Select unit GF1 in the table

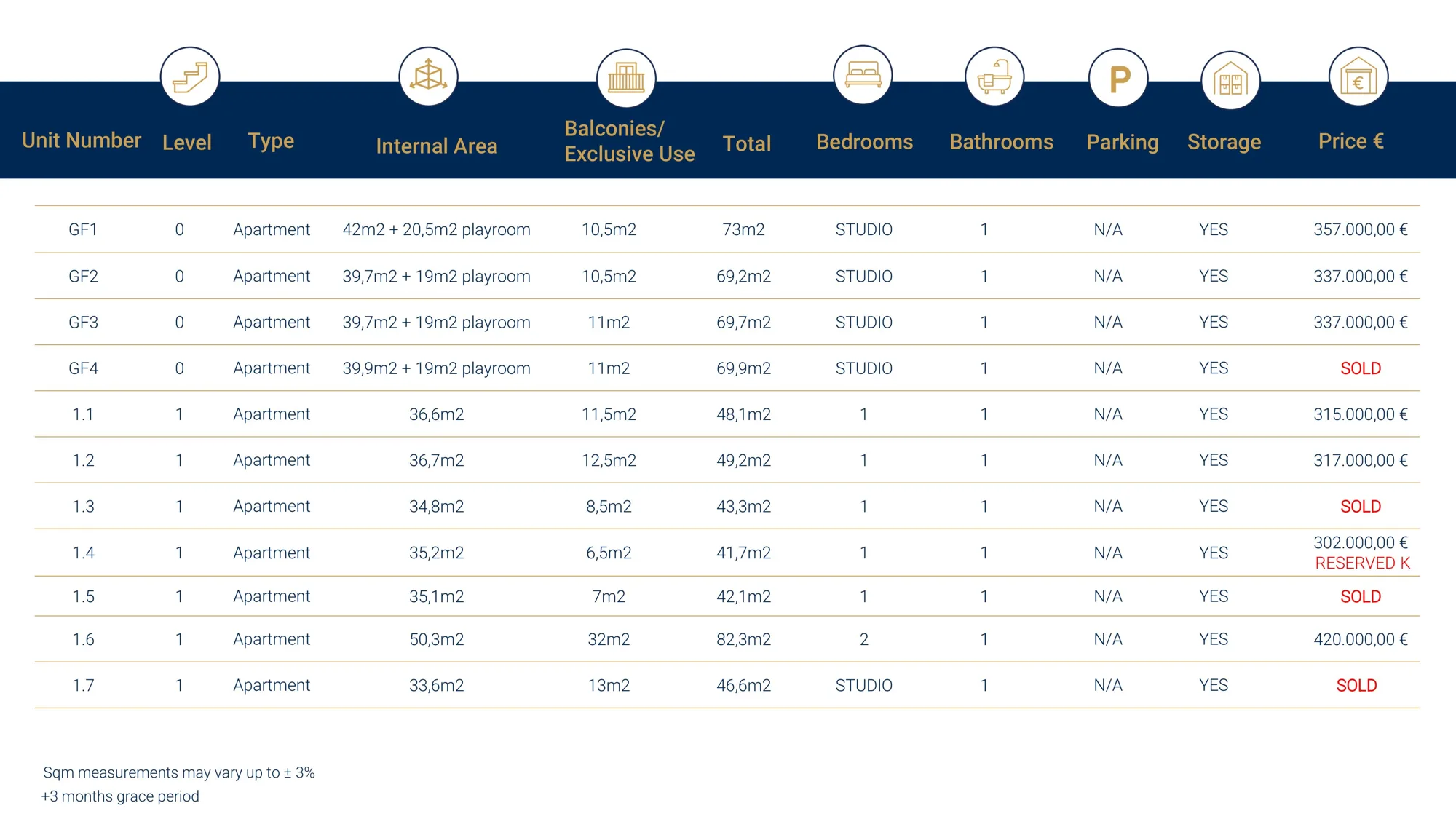click(83, 229)
